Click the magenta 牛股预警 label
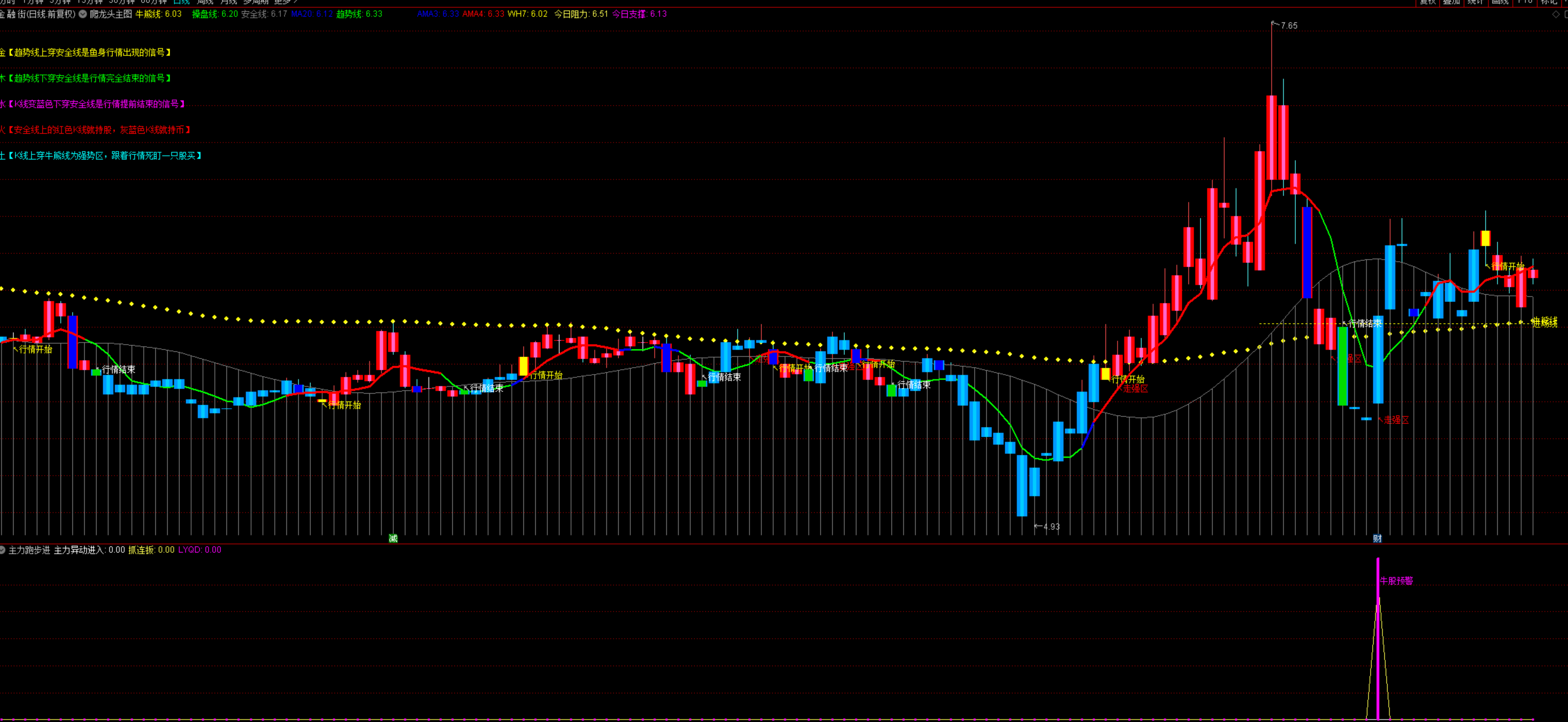 (x=1397, y=581)
